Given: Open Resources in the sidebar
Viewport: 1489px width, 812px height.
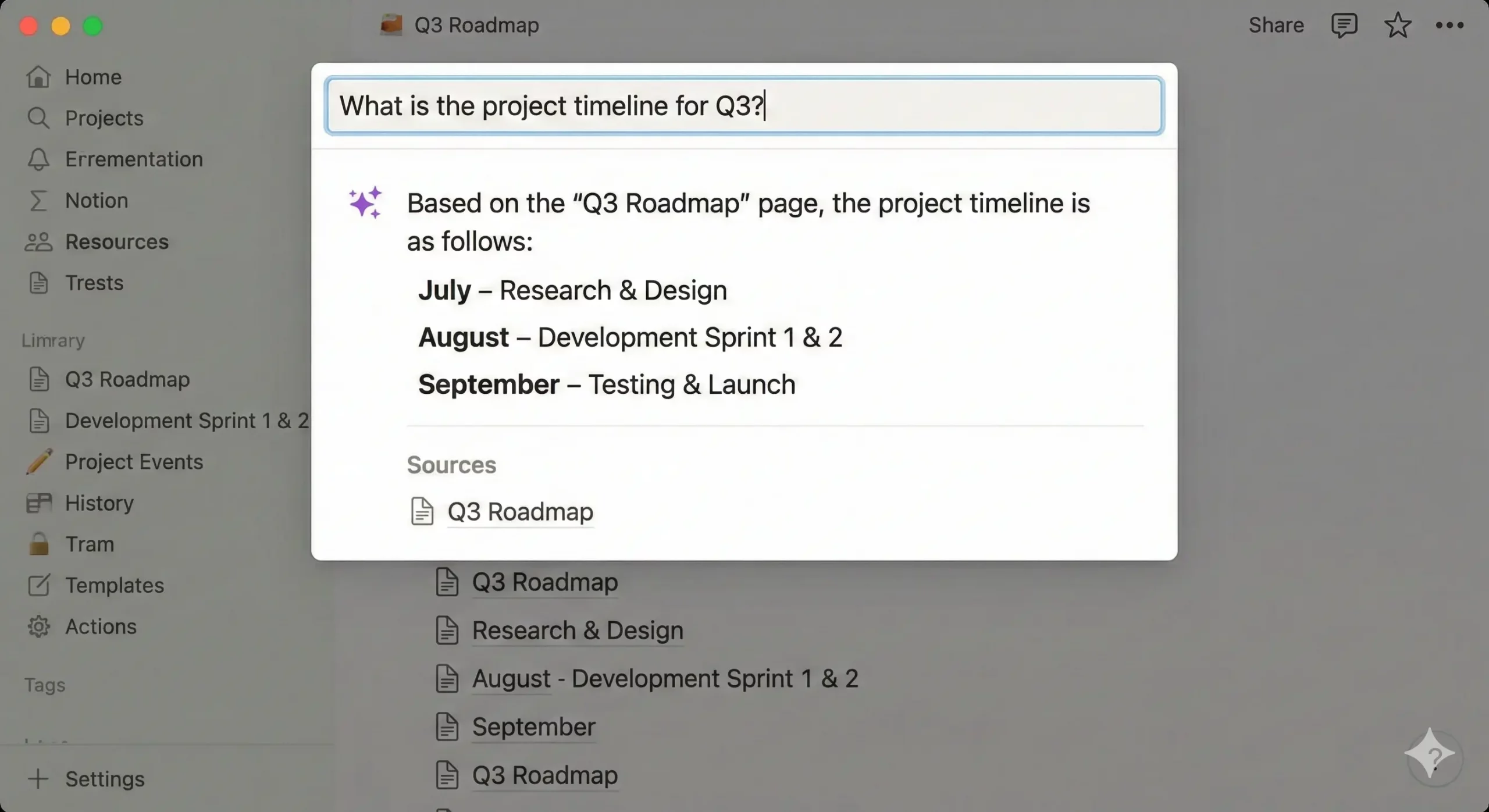Looking at the screenshot, I should pyautogui.click(x=116, y=241).
